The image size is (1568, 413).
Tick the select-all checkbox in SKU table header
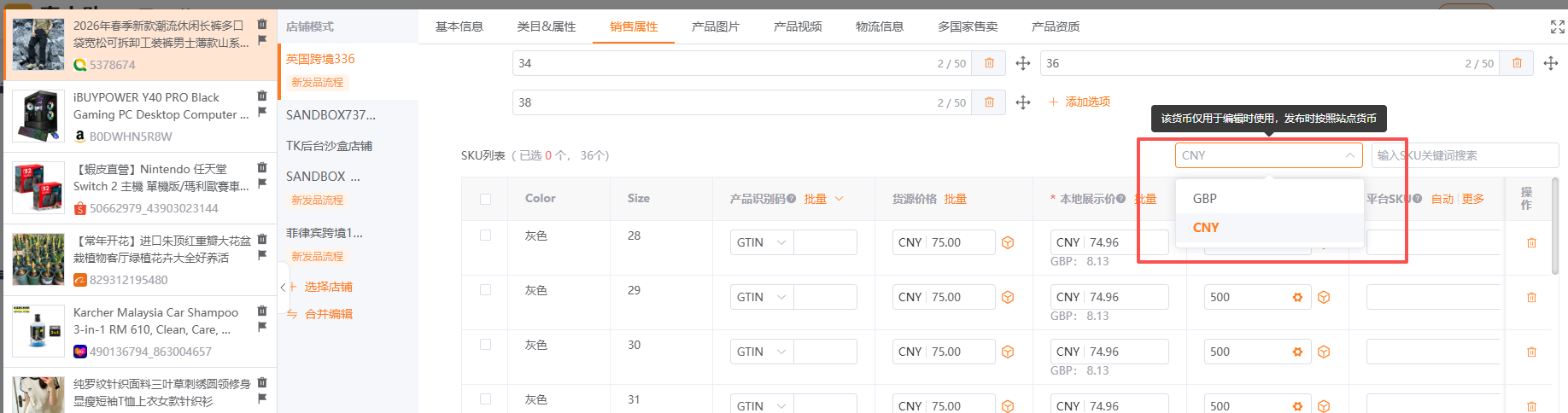[485, 199]
